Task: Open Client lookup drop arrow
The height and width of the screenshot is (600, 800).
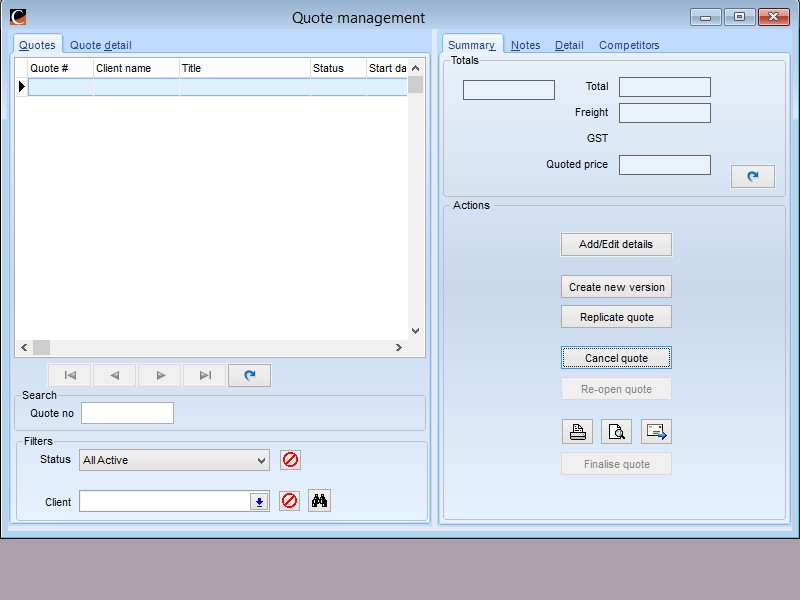Action: click(259, 502)
